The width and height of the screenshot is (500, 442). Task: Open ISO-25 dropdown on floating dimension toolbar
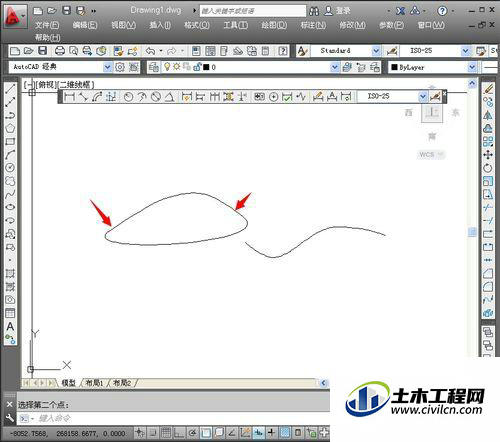click(423, 97)
